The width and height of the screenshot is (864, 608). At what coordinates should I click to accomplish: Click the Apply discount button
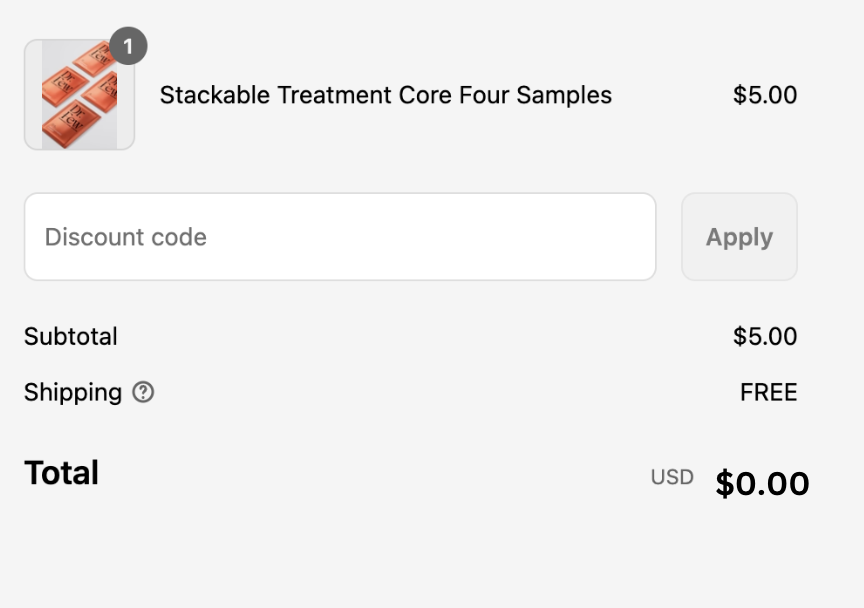point(739,237)
